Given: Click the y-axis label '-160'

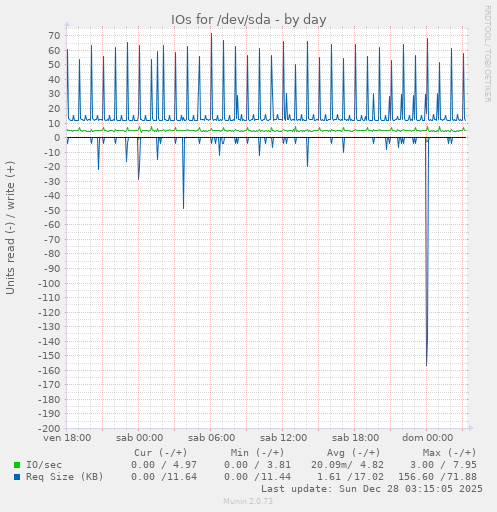Looking at the screenshot, I should pos(49,371).
